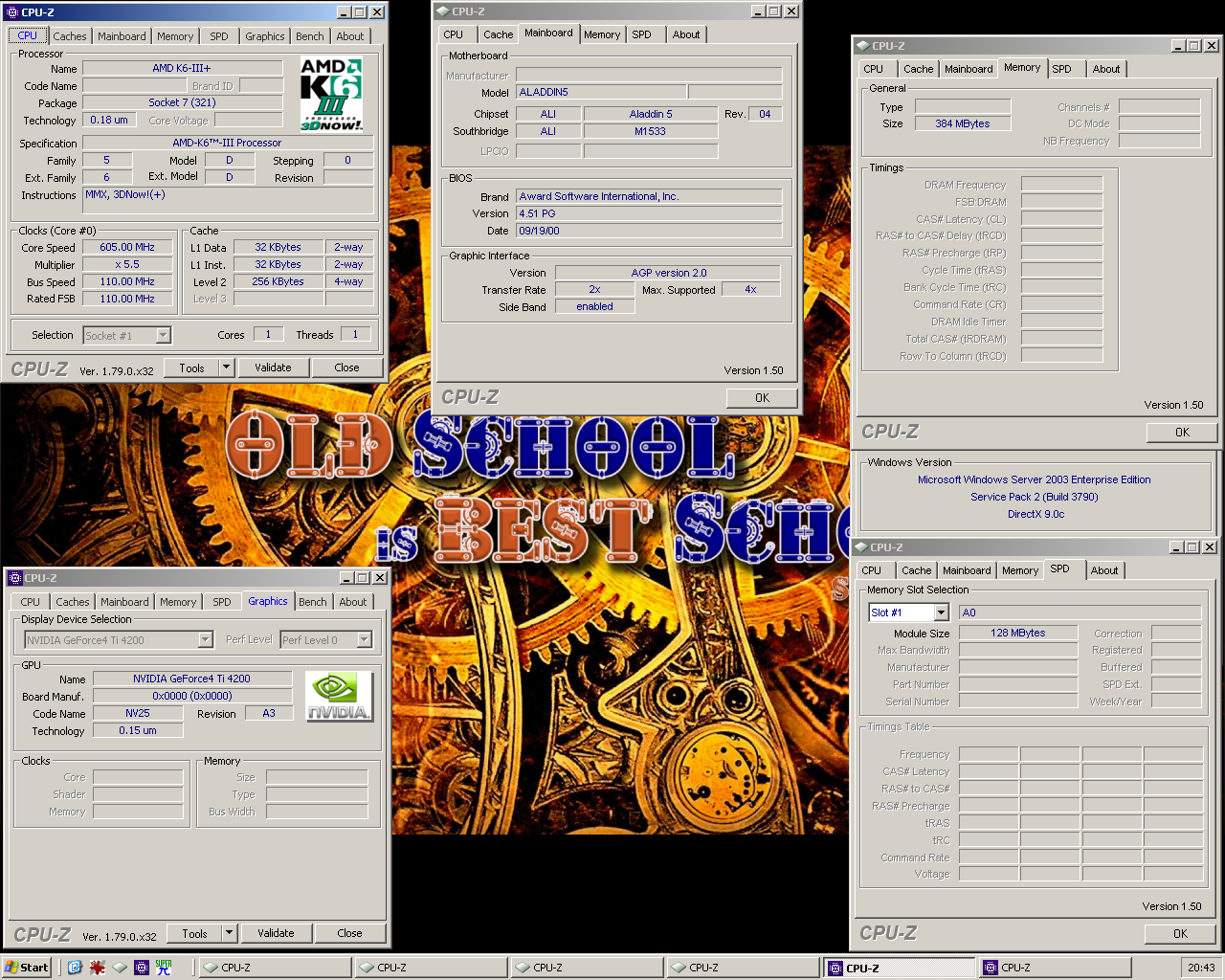The width and height of the screenshot is (1225, 980).
Task: Open Mainboard tab in the 384 MBytes Memory window
Action: [969, 69]
